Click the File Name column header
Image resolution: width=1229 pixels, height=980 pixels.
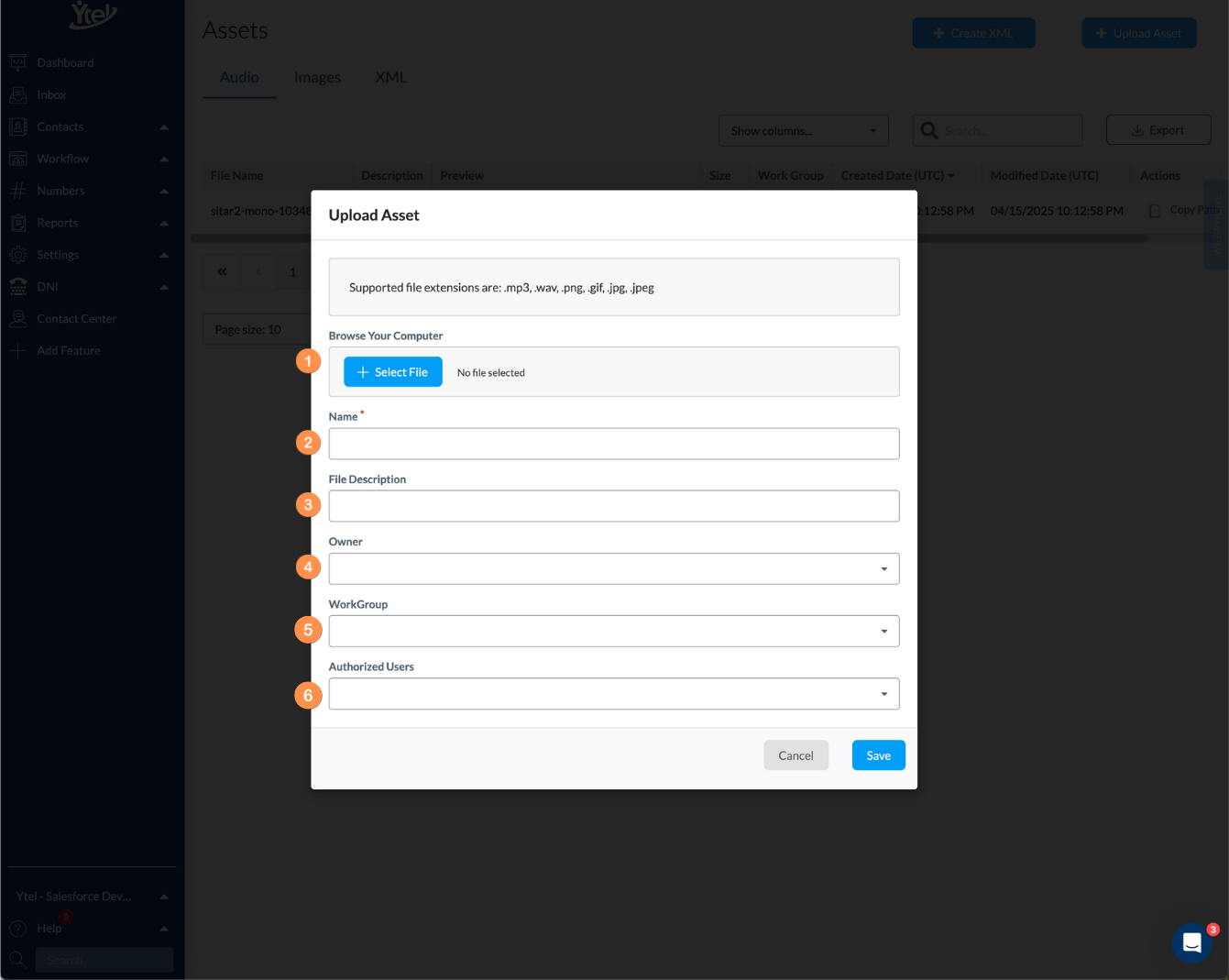click(x=236, y=175)
